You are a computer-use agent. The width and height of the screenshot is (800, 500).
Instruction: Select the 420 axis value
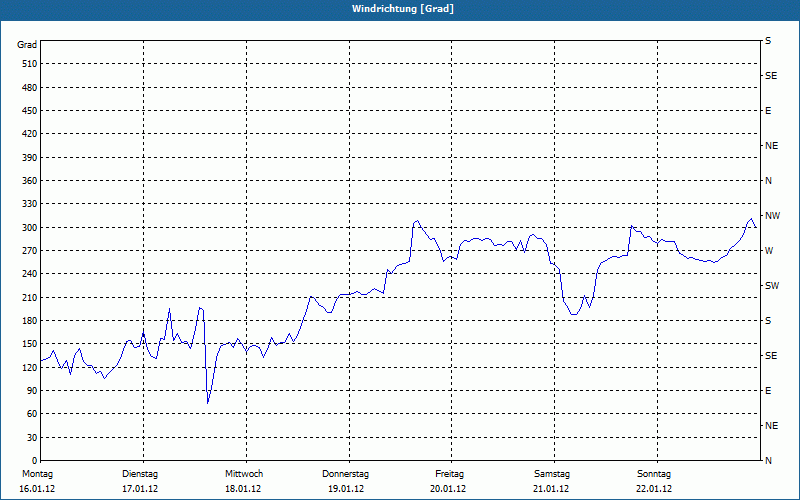pyautogui.click(x=30, y=134)
